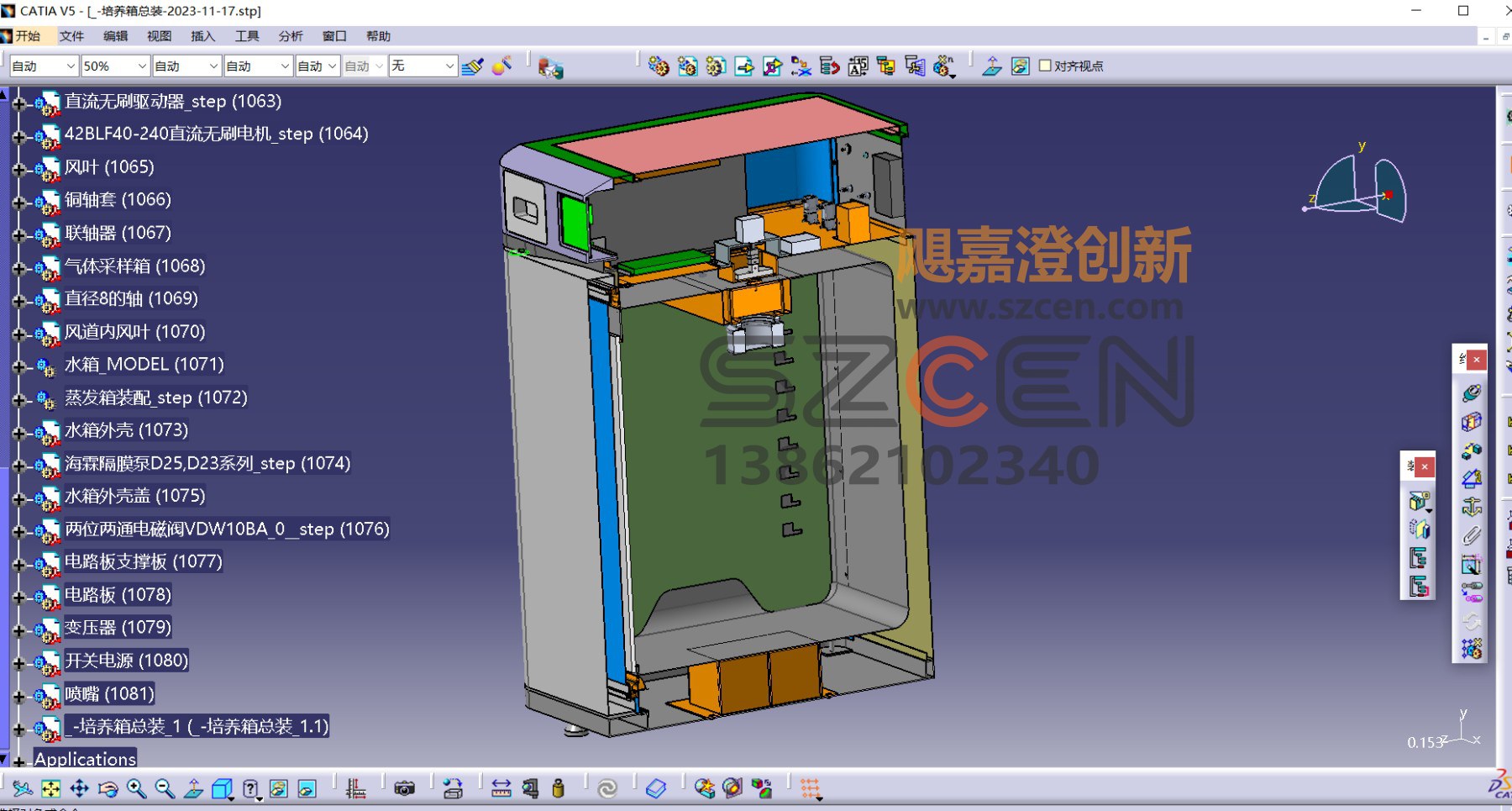This screenshot has height=811, width=1512.
Task: Click the Measure Inertia weight icon
Action: (x=558, y=788)
